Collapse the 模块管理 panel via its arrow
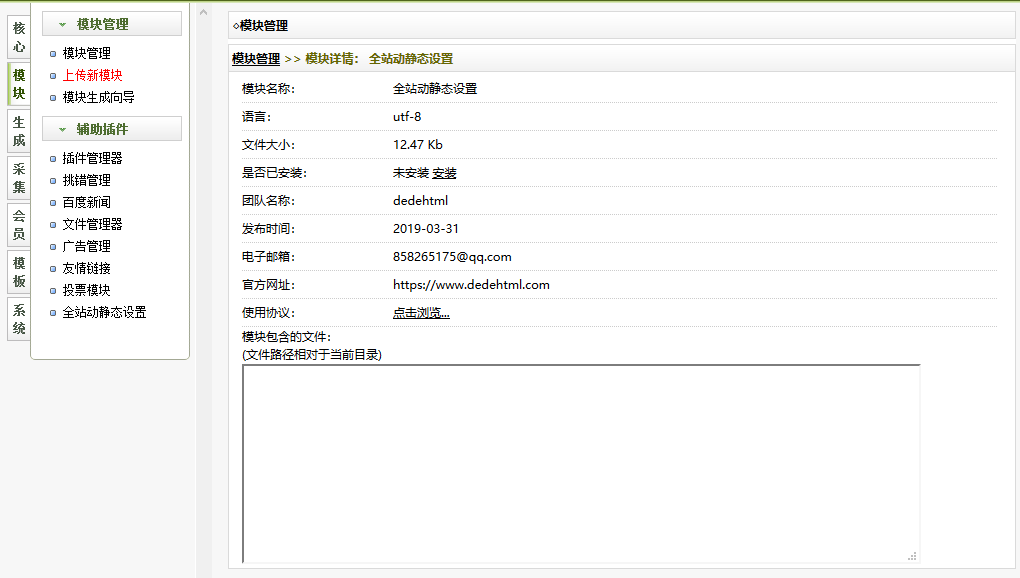The height and width of the screenshot is (578, 1020). pyautogui.click(x=63, y=23)
